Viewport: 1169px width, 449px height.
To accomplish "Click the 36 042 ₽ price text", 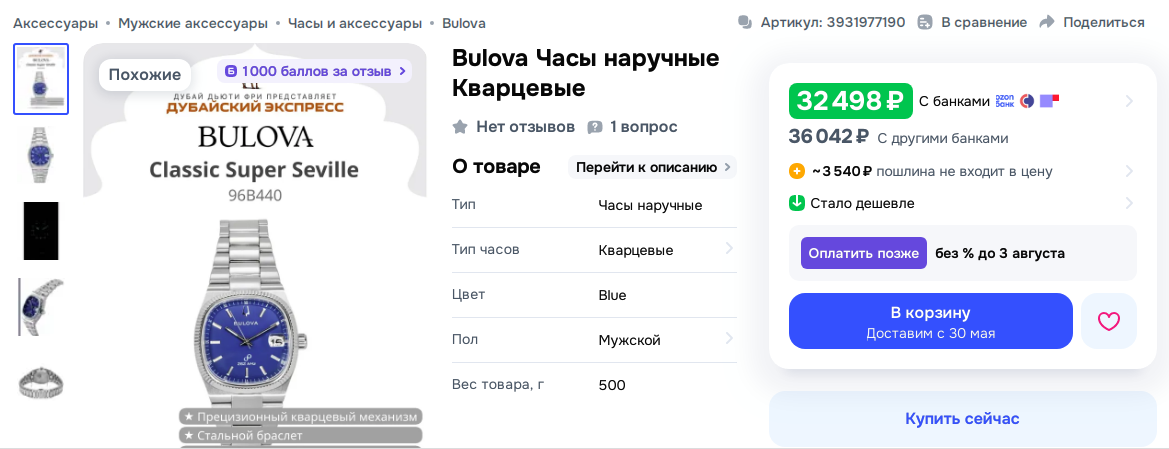I will (829, 137).
